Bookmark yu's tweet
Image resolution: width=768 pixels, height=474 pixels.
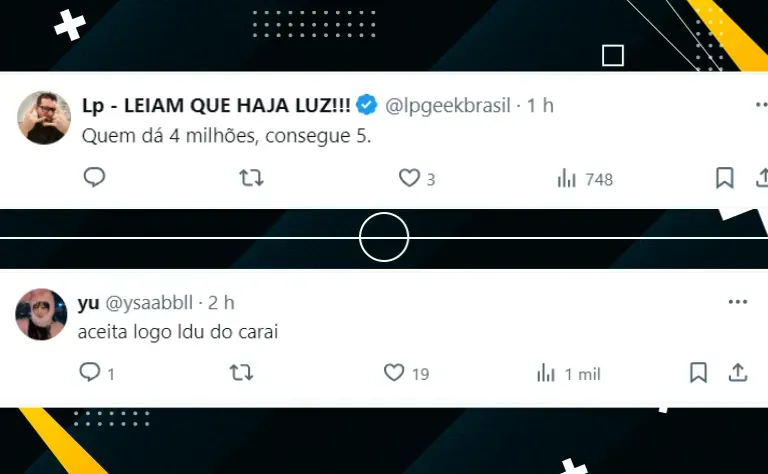point(698,373)
